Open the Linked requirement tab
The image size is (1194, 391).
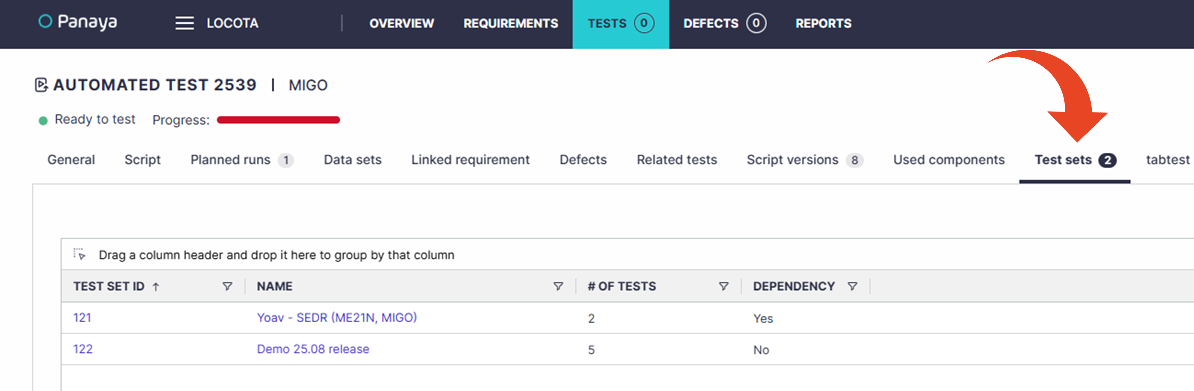coord(471,160)
